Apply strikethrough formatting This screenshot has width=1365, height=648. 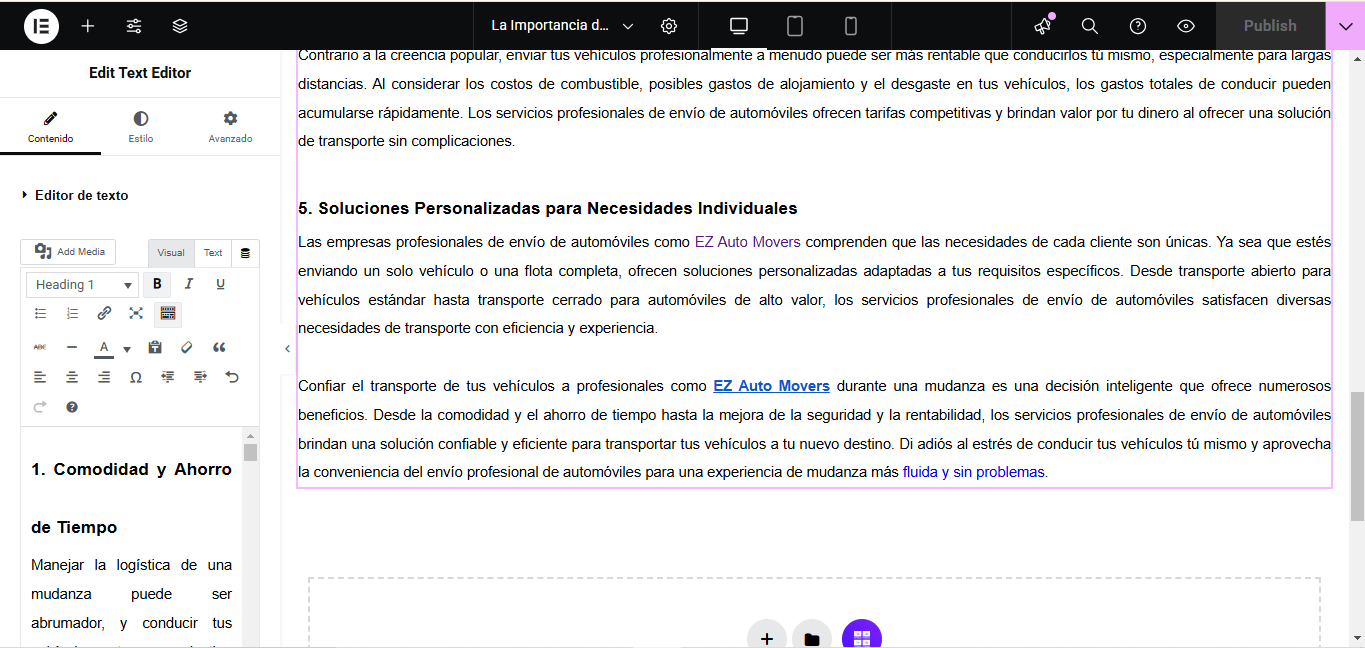coord(40,347)
